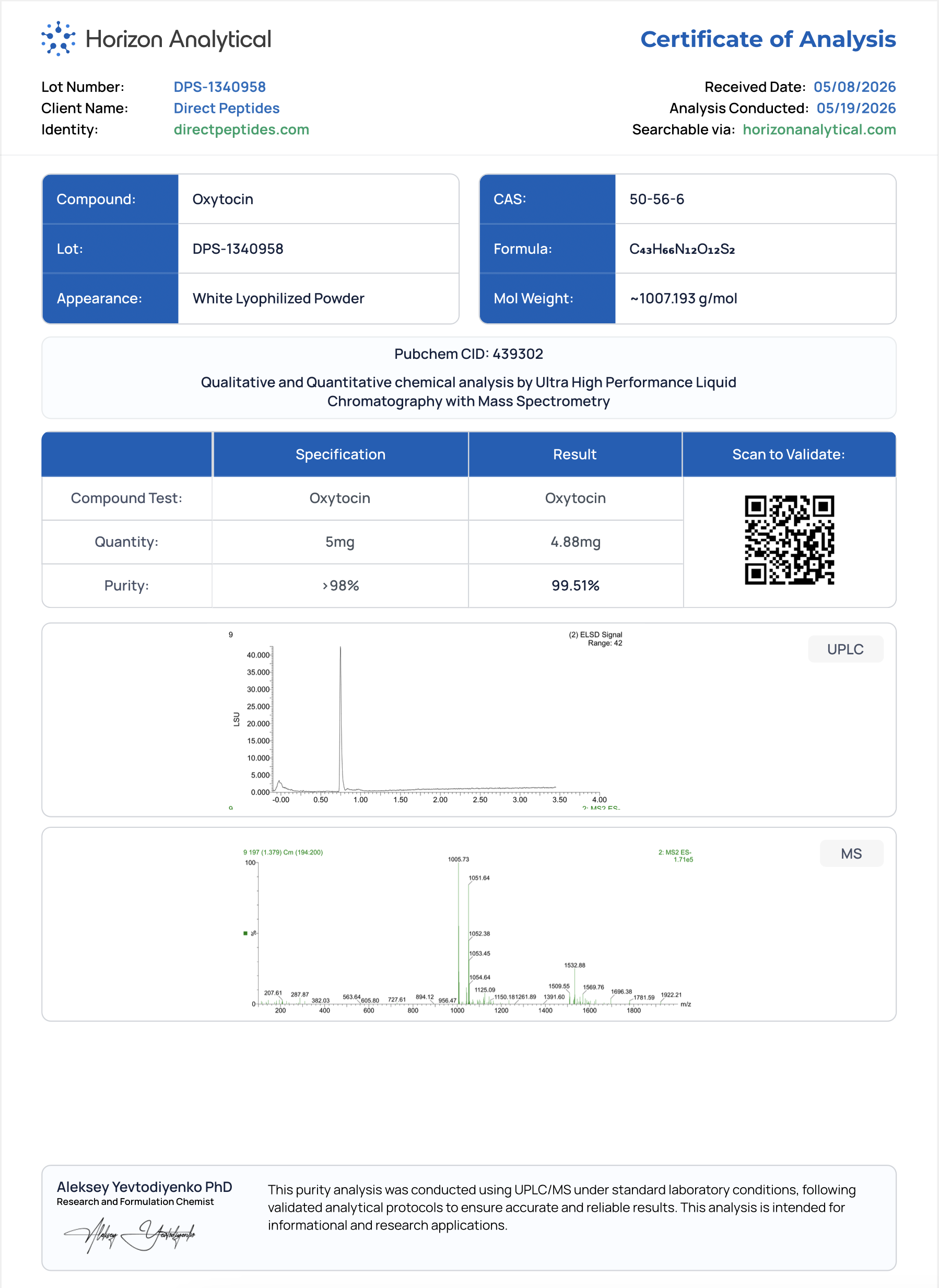Click the Scan to Validate header
939x1288 pixels.
789,454
